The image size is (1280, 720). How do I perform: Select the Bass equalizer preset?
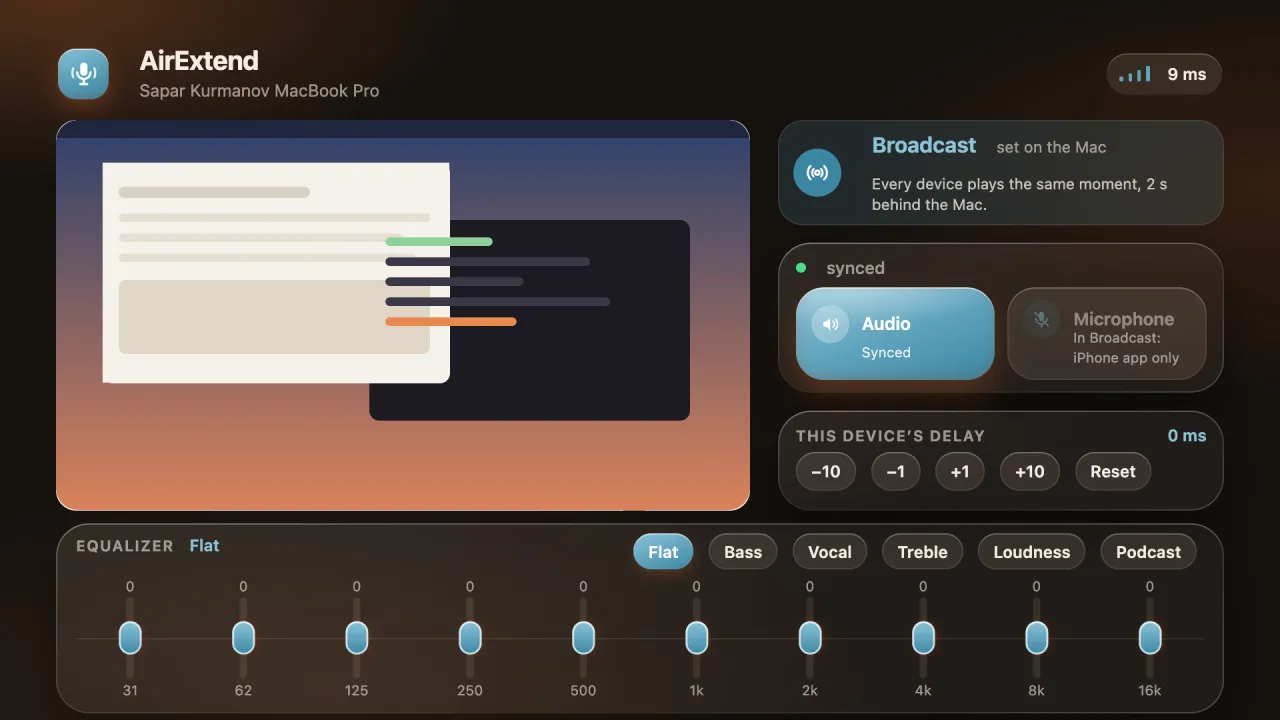pos(743,552)
